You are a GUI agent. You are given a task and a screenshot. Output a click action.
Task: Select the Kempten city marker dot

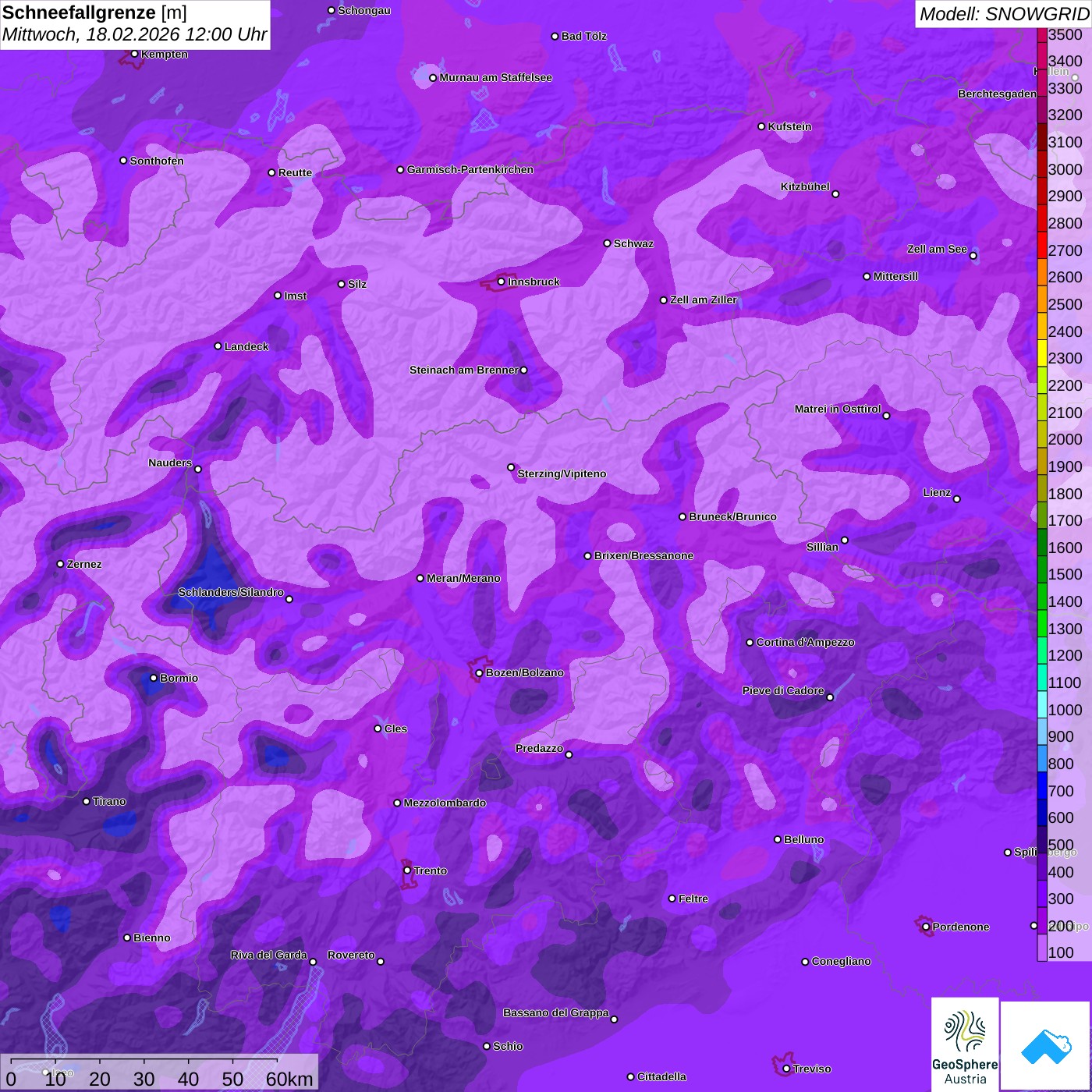click(x=135, y=54)
